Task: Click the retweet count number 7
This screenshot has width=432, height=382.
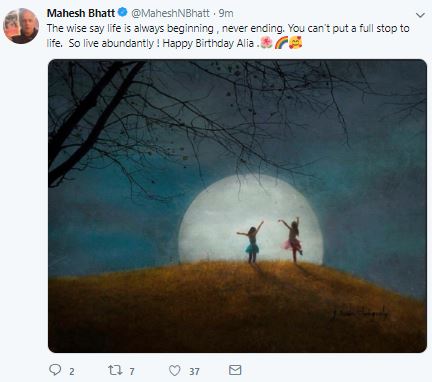Action: point(132,371)
